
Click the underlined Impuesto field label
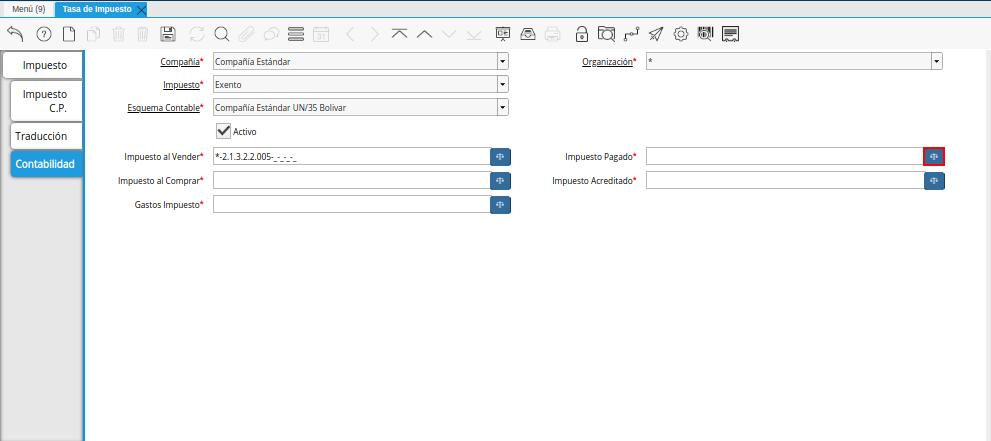(x=181, y=85)
